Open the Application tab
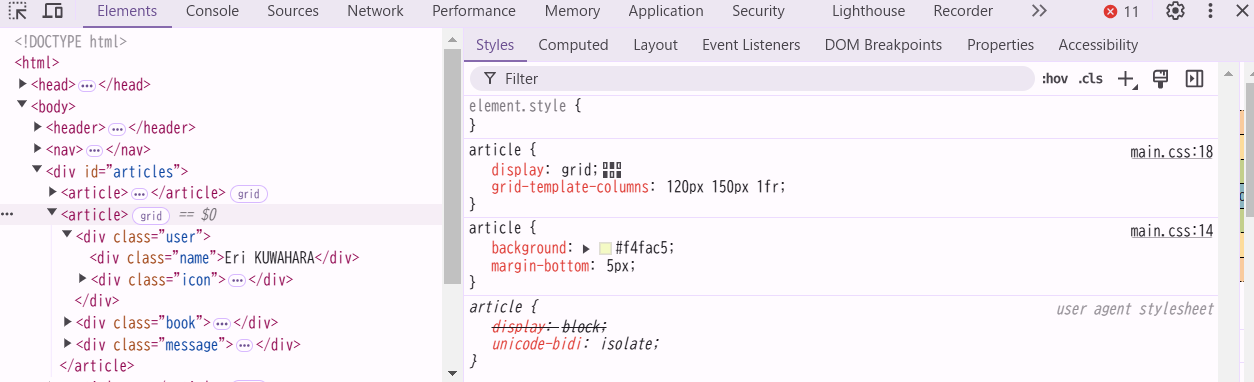1254x382 pixels. [666, 11]
